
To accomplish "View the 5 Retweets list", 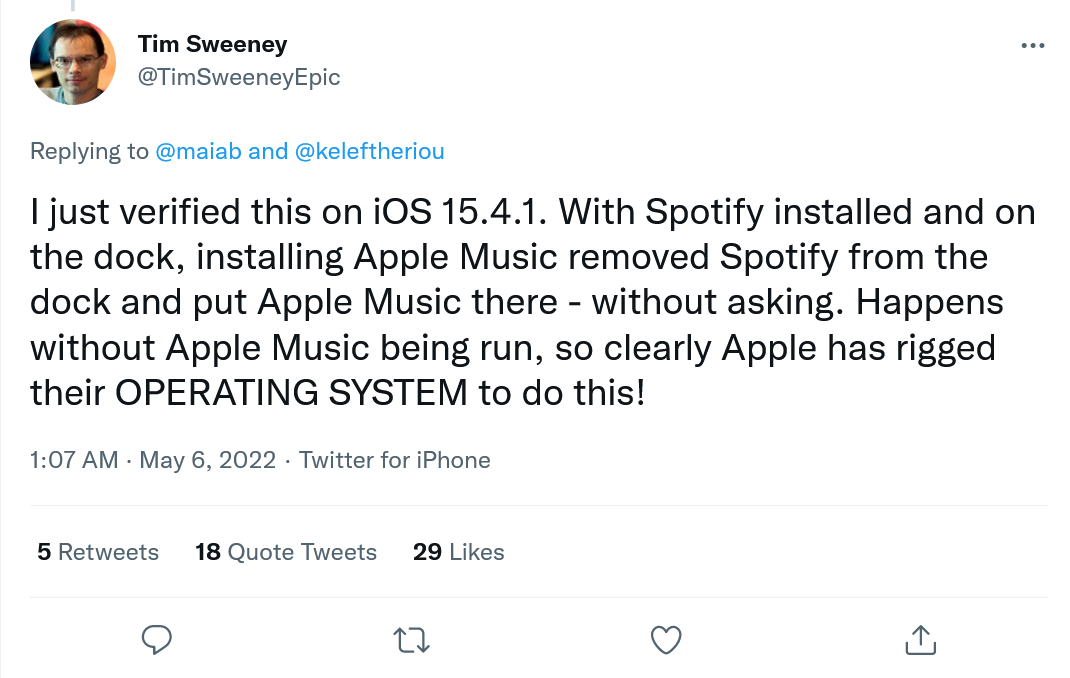I will coord(98,552).
